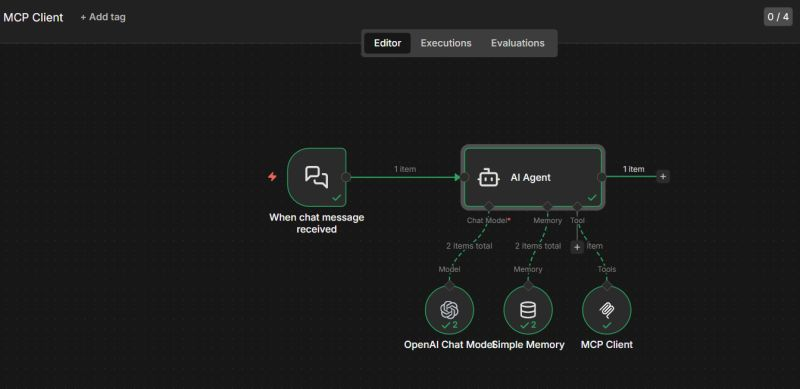800x389 pixels.
Task: Click the AI Agent input port
Action: (464, 177)
